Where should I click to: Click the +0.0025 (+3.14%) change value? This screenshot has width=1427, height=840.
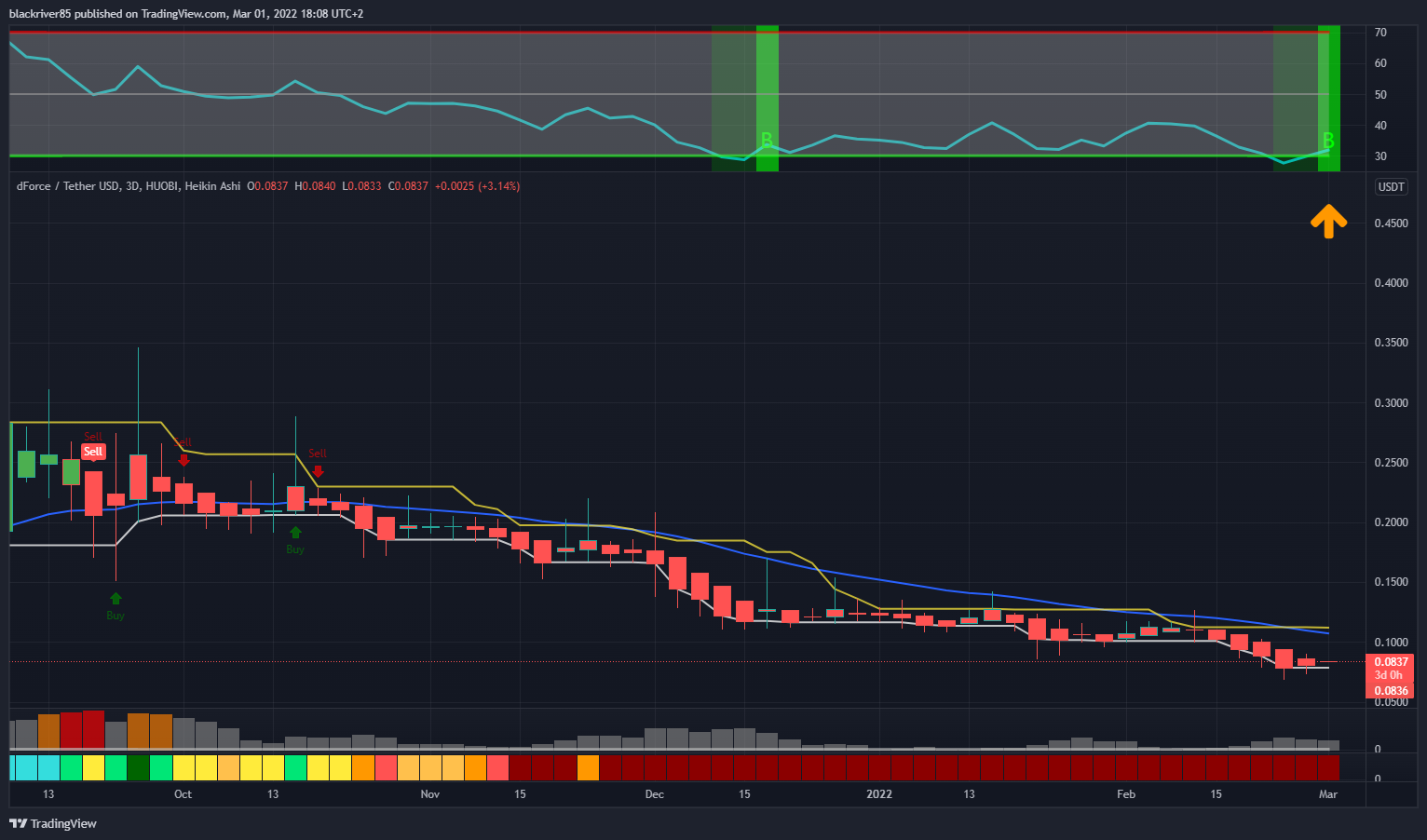(477, 186)
